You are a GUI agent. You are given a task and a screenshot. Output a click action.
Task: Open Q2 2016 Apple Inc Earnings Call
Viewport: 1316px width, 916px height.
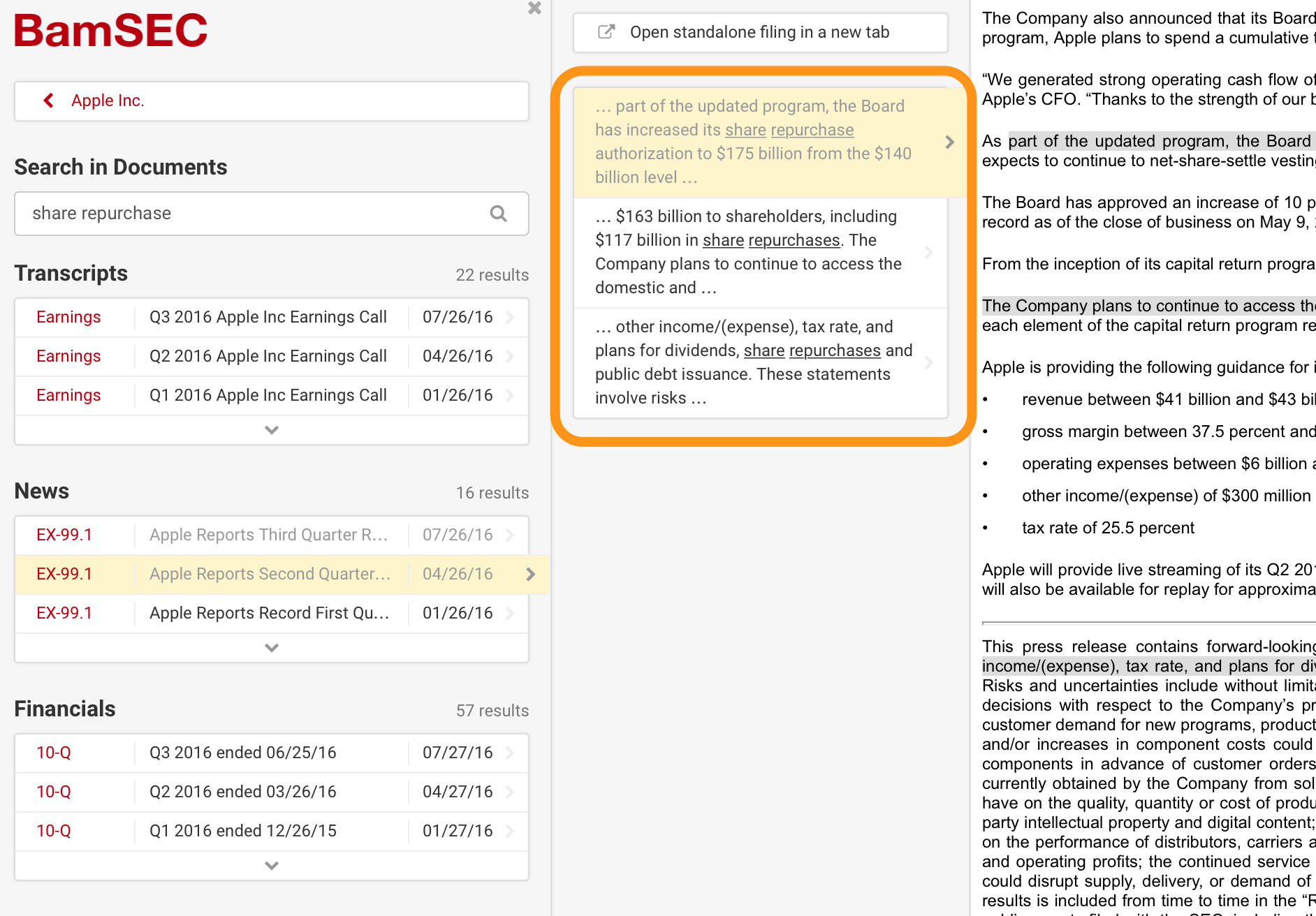click(x=268, y=356)
